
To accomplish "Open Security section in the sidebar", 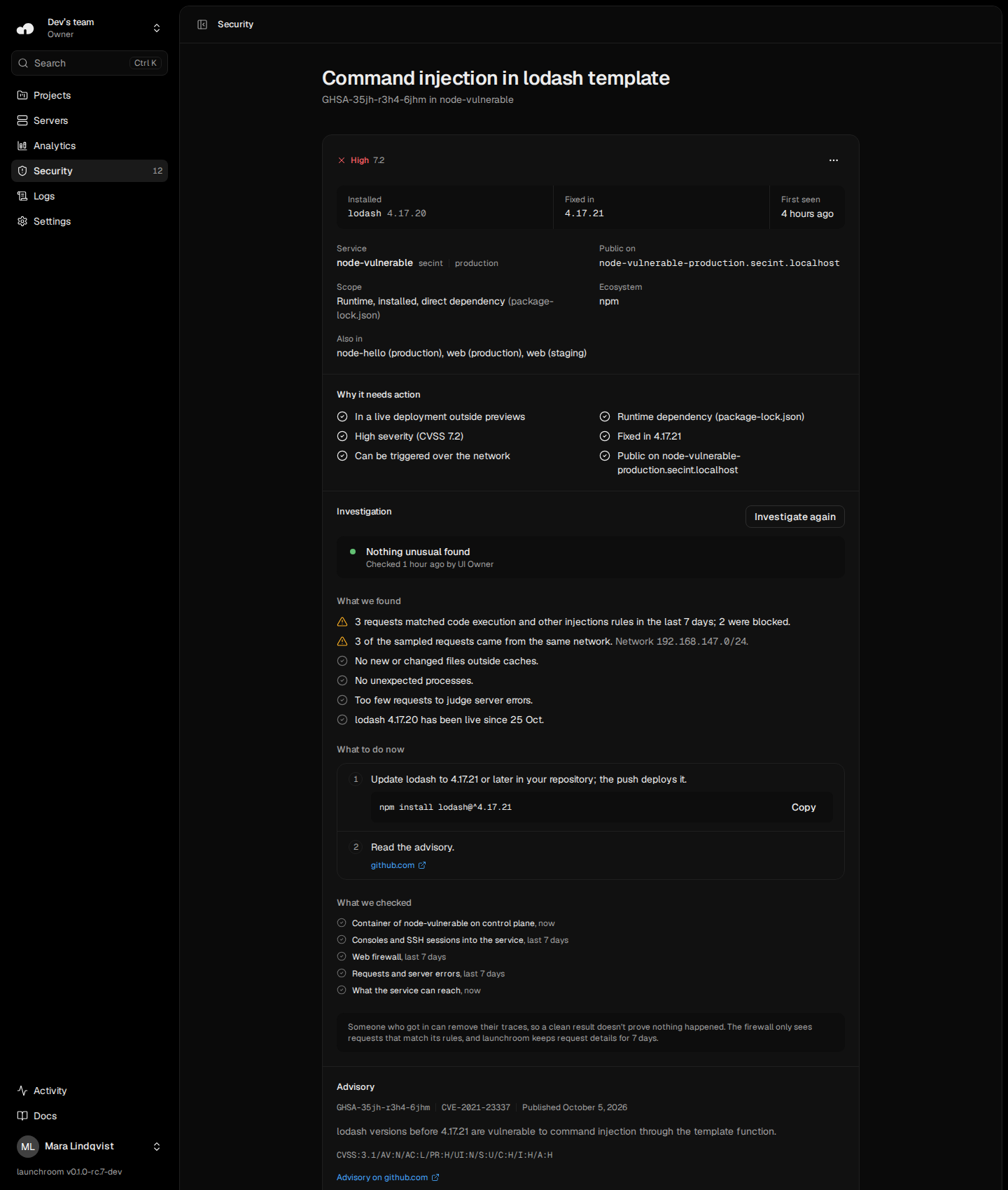I will [90, 171].
